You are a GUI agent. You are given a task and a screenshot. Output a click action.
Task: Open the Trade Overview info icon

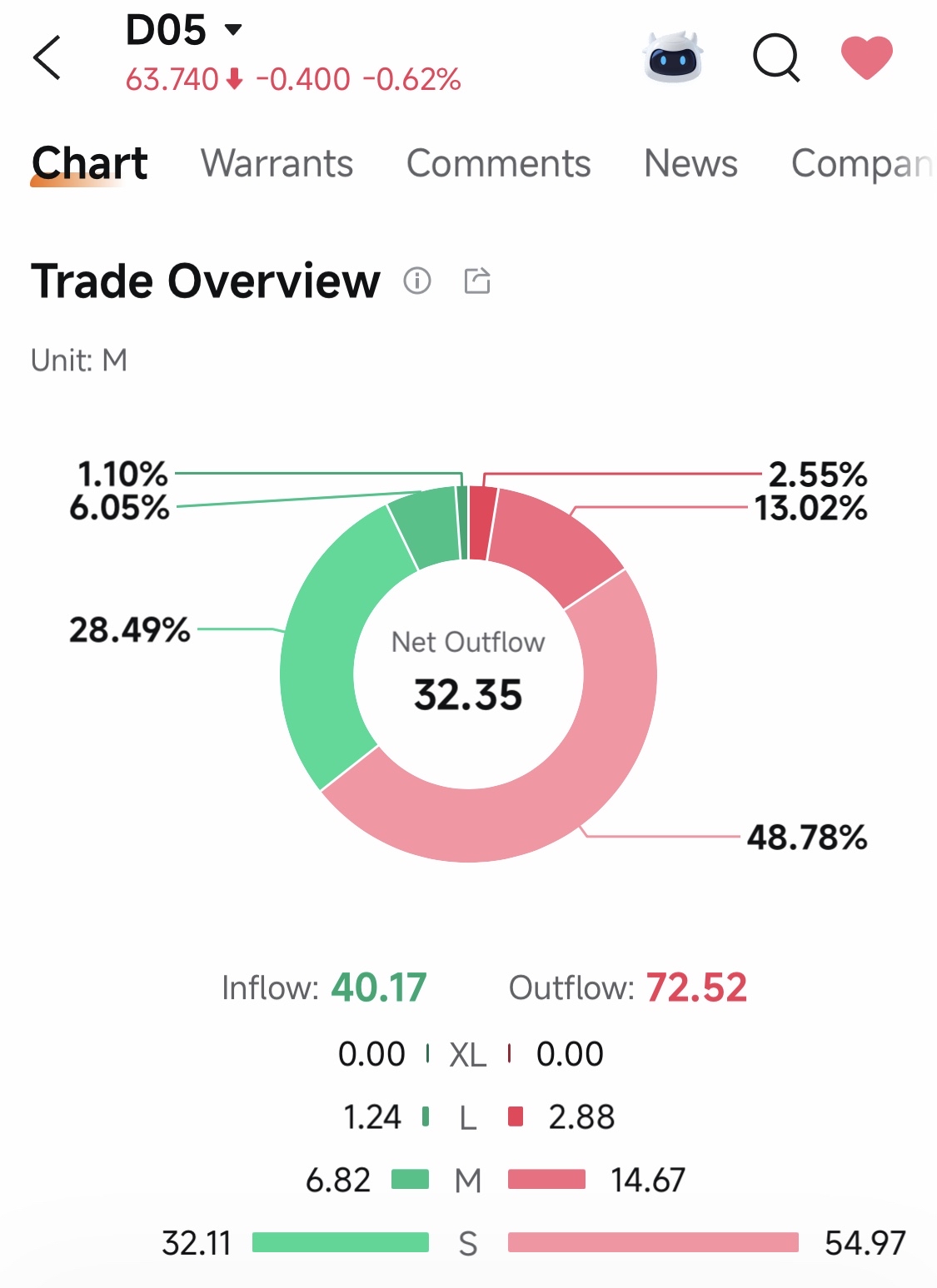pyautogui.click(x=417, y=281)
